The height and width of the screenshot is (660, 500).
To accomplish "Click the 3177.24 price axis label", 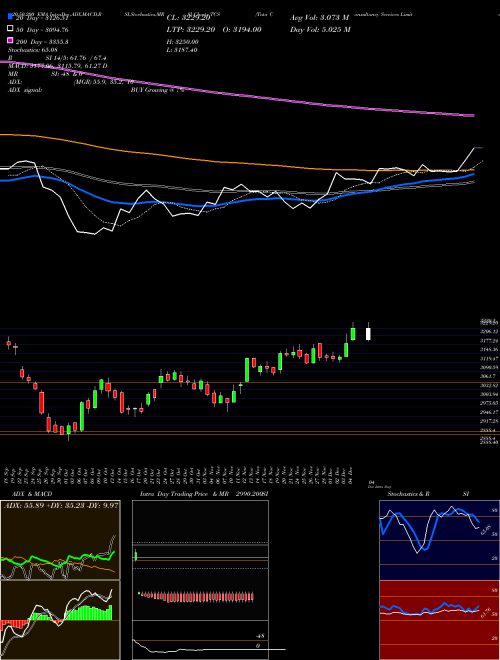I will click(x=490, y=341).
